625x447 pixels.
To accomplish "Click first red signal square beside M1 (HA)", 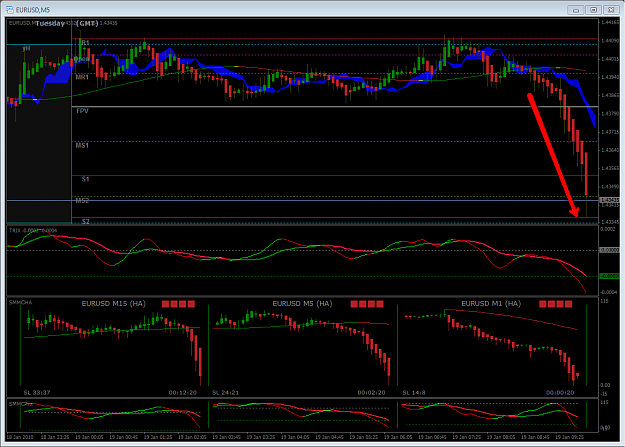I will (542, 304).
